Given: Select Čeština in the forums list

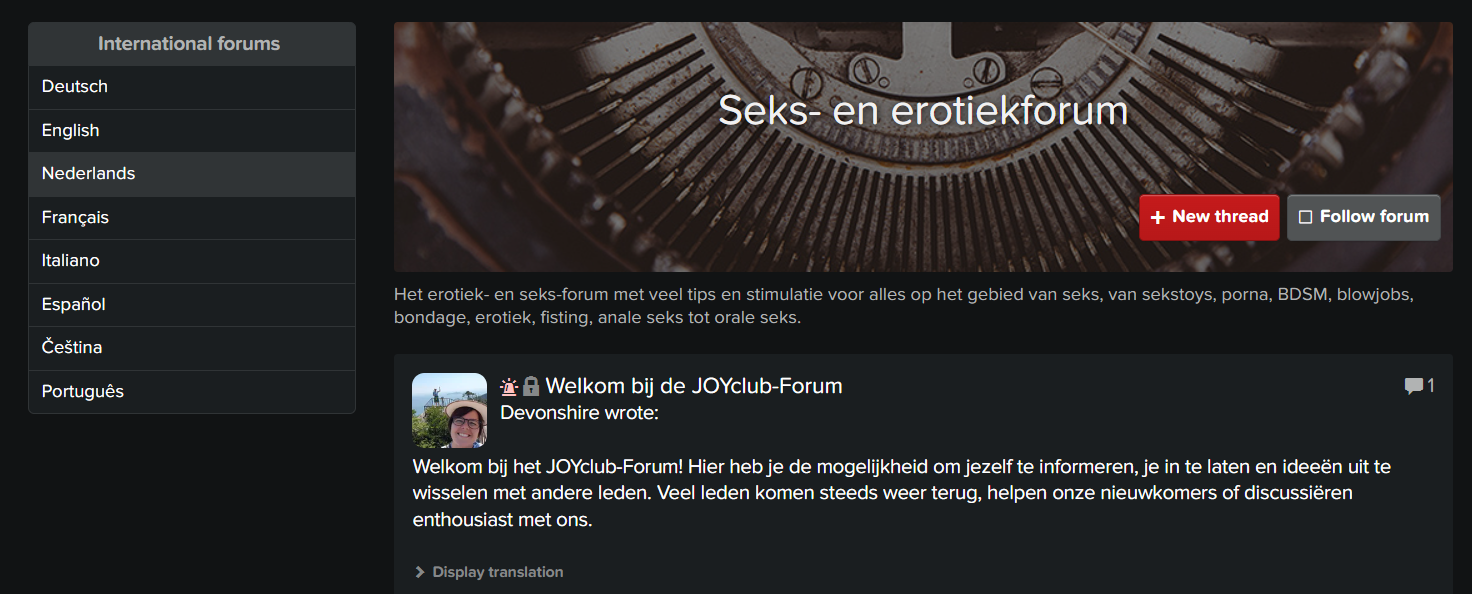Looking at the screenshot, I should [x=192, y=348].
